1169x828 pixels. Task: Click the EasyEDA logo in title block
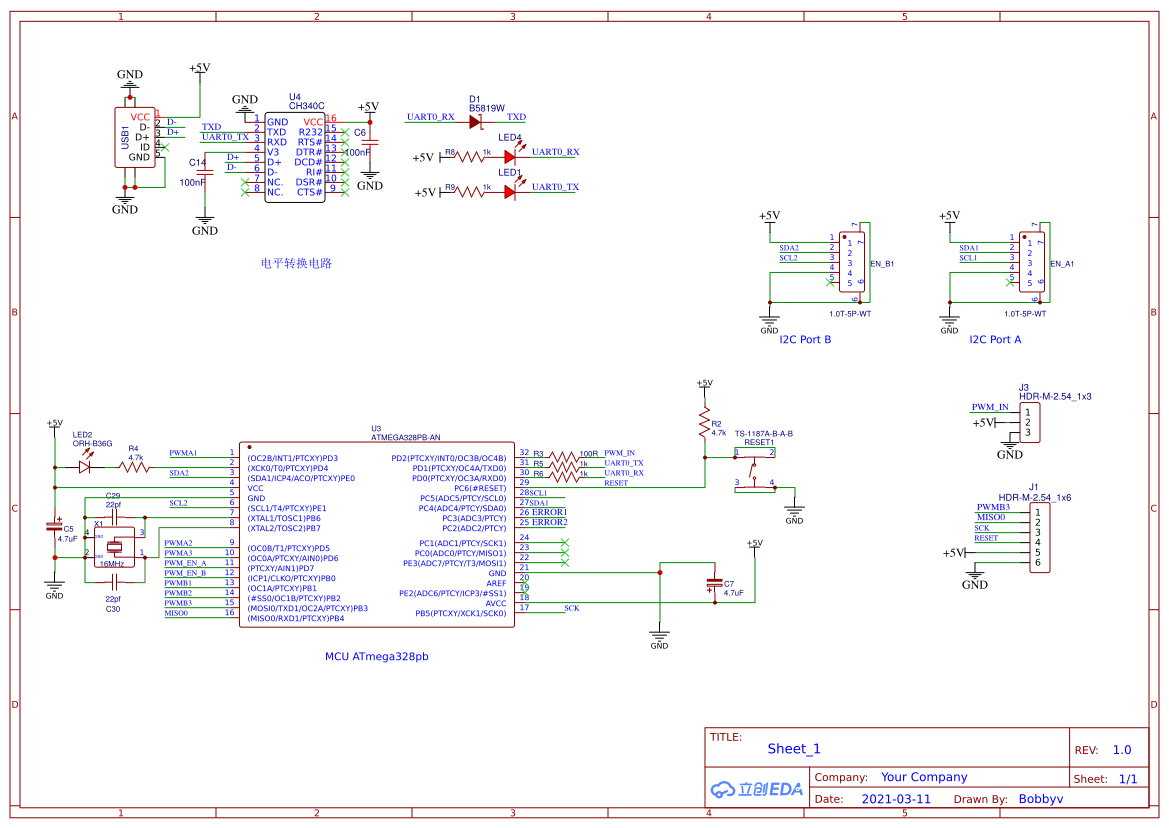coord(757,788)
